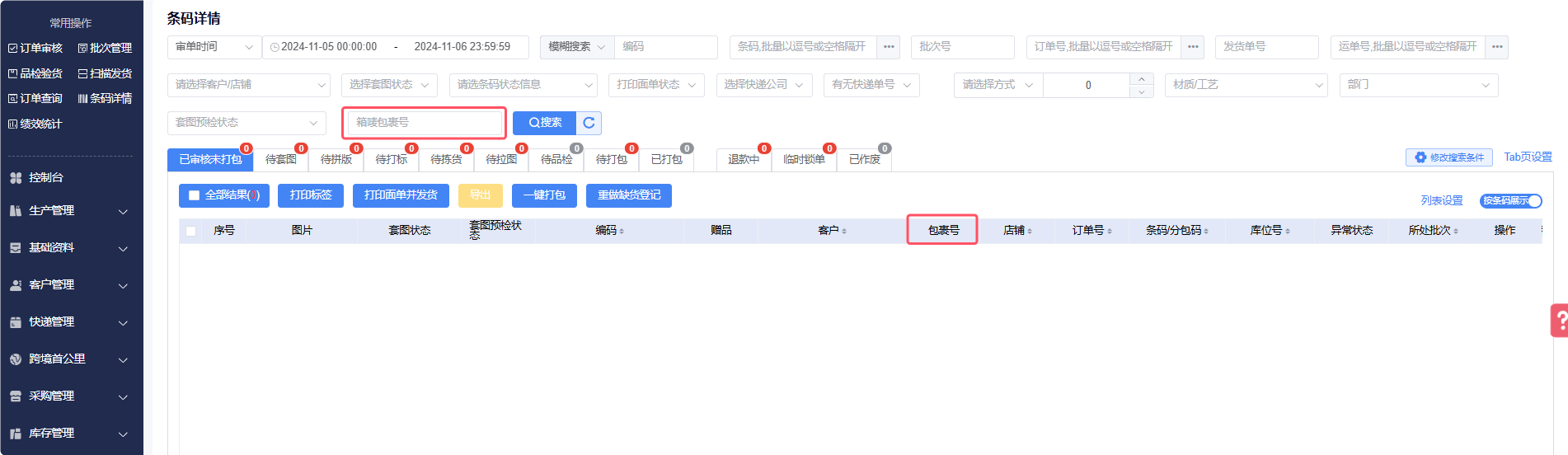Open 材质/工艺 dropdown

point(1246,85)
